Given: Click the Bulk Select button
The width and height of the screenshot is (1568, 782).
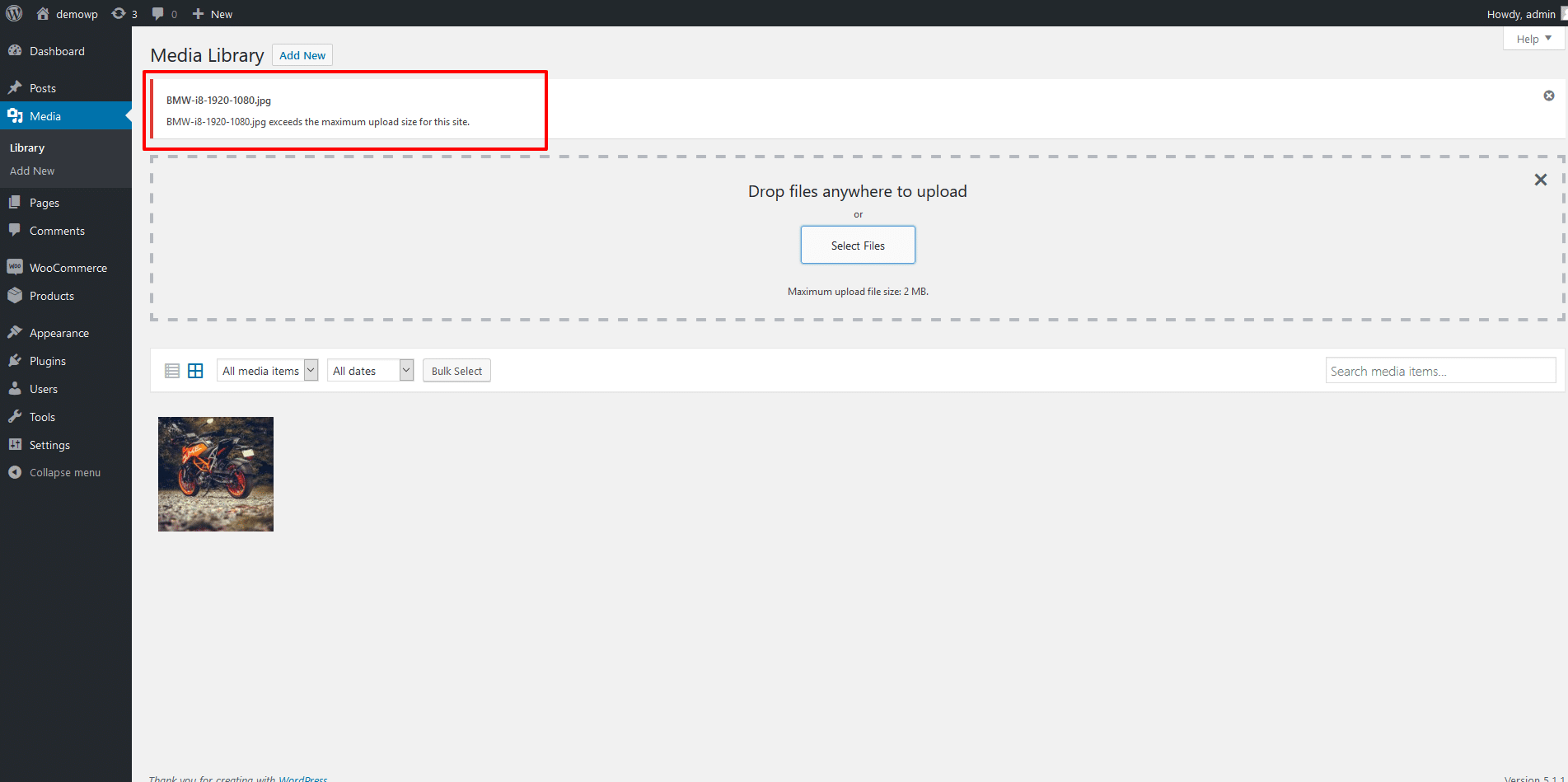Looking at the screenshot, I should tap(456, 371).
